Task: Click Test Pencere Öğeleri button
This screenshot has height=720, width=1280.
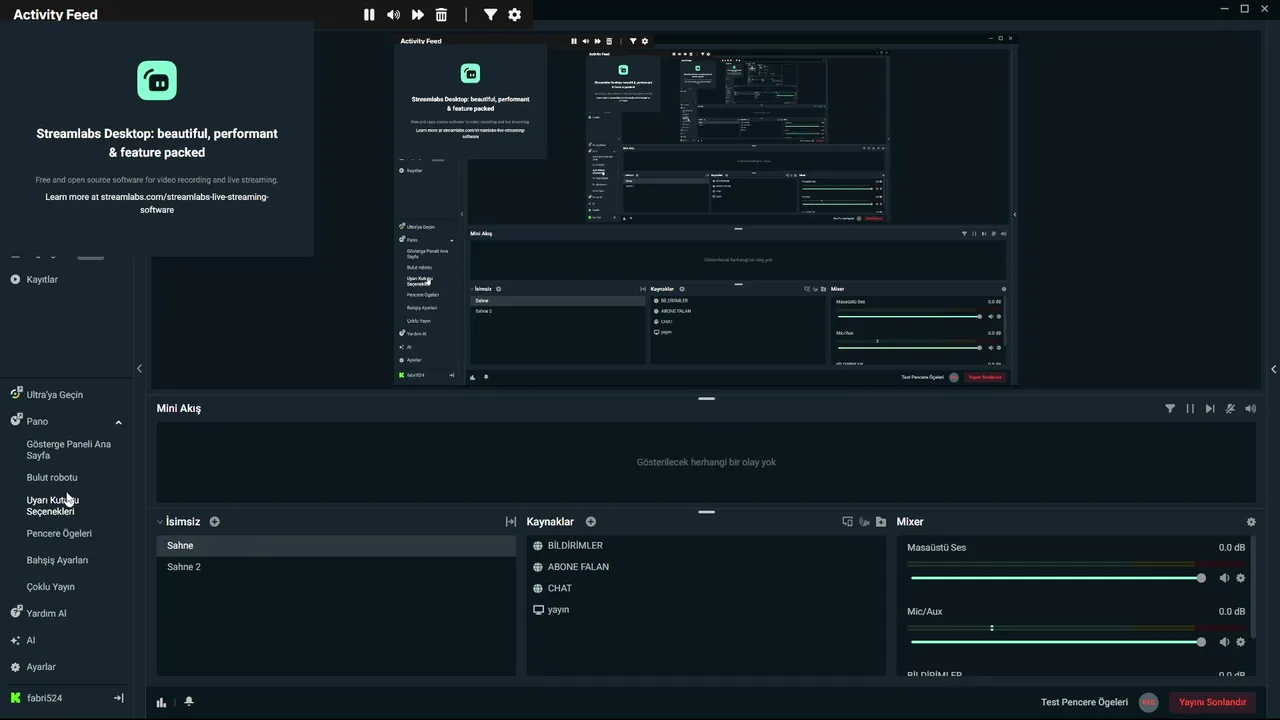Action: 1084,702
